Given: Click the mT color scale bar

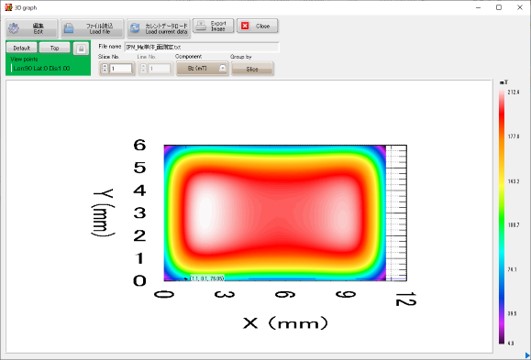Looking at the screenshot, I should click(502, 217).
